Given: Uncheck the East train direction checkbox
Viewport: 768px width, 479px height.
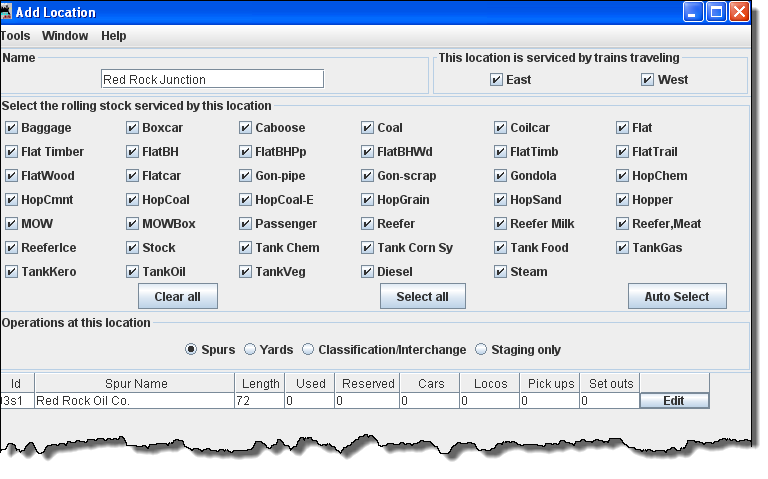Looking at the screenshot, I should point(496,80).
